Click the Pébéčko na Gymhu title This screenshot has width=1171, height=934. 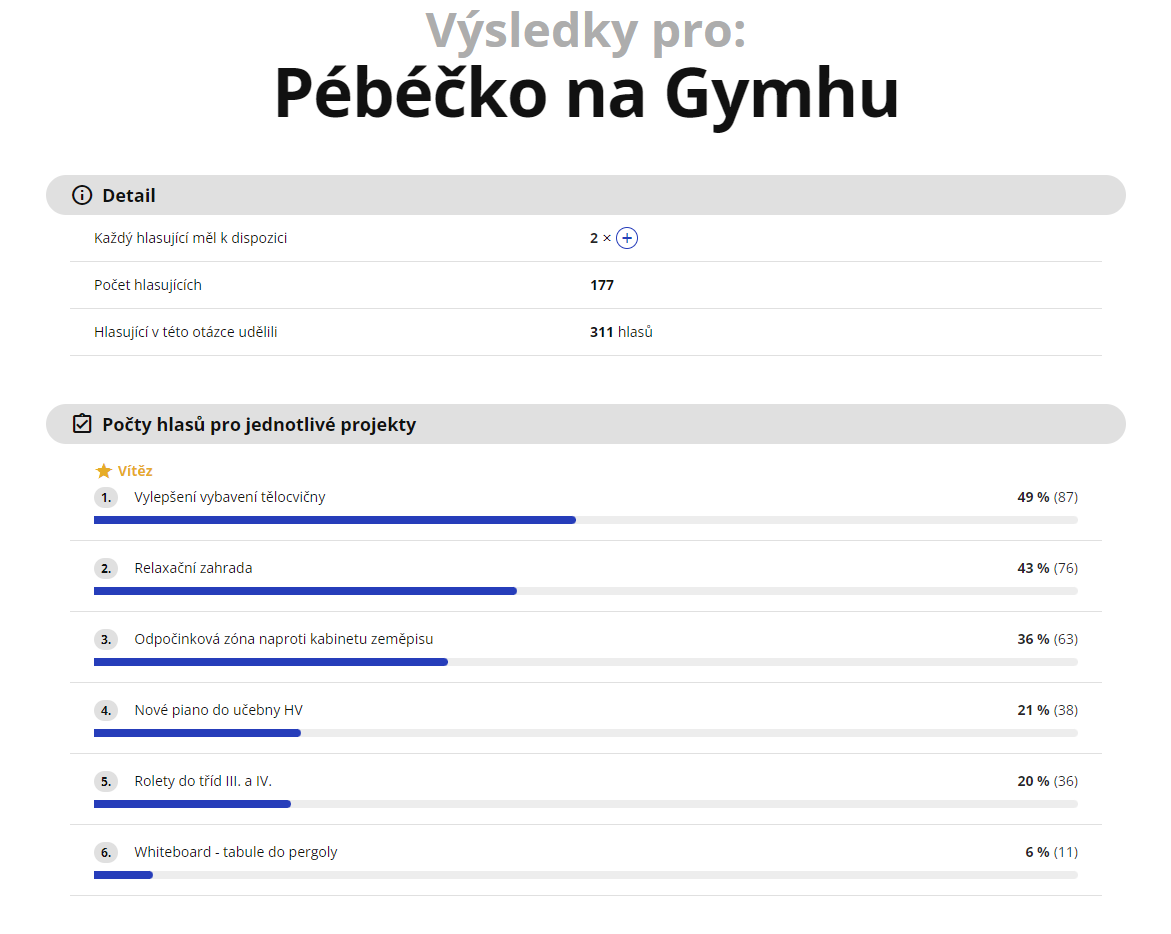(586, 94)
